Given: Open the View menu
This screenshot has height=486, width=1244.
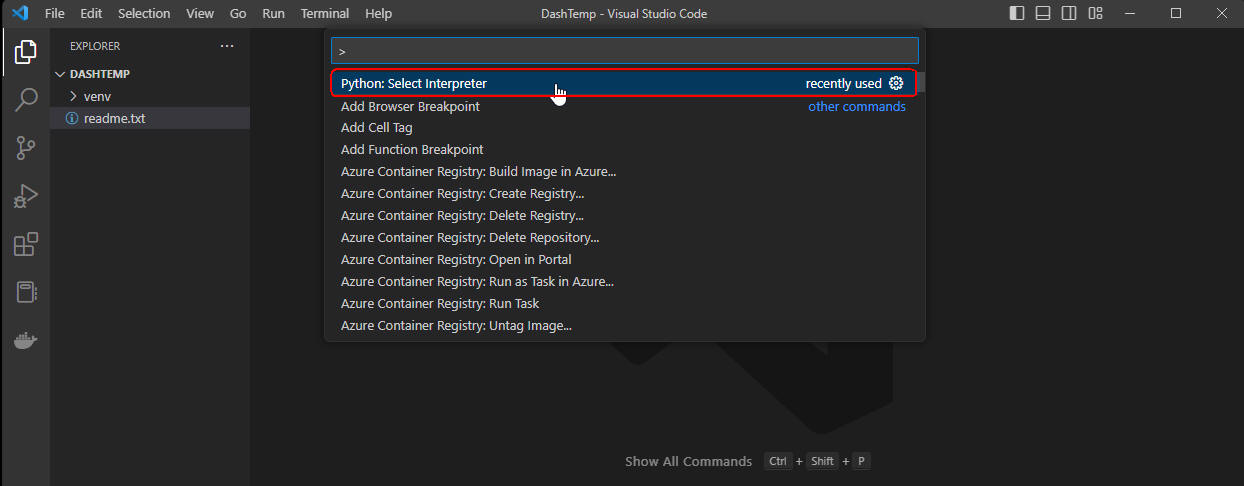Looking at the screenshot, I should [200, 14].
